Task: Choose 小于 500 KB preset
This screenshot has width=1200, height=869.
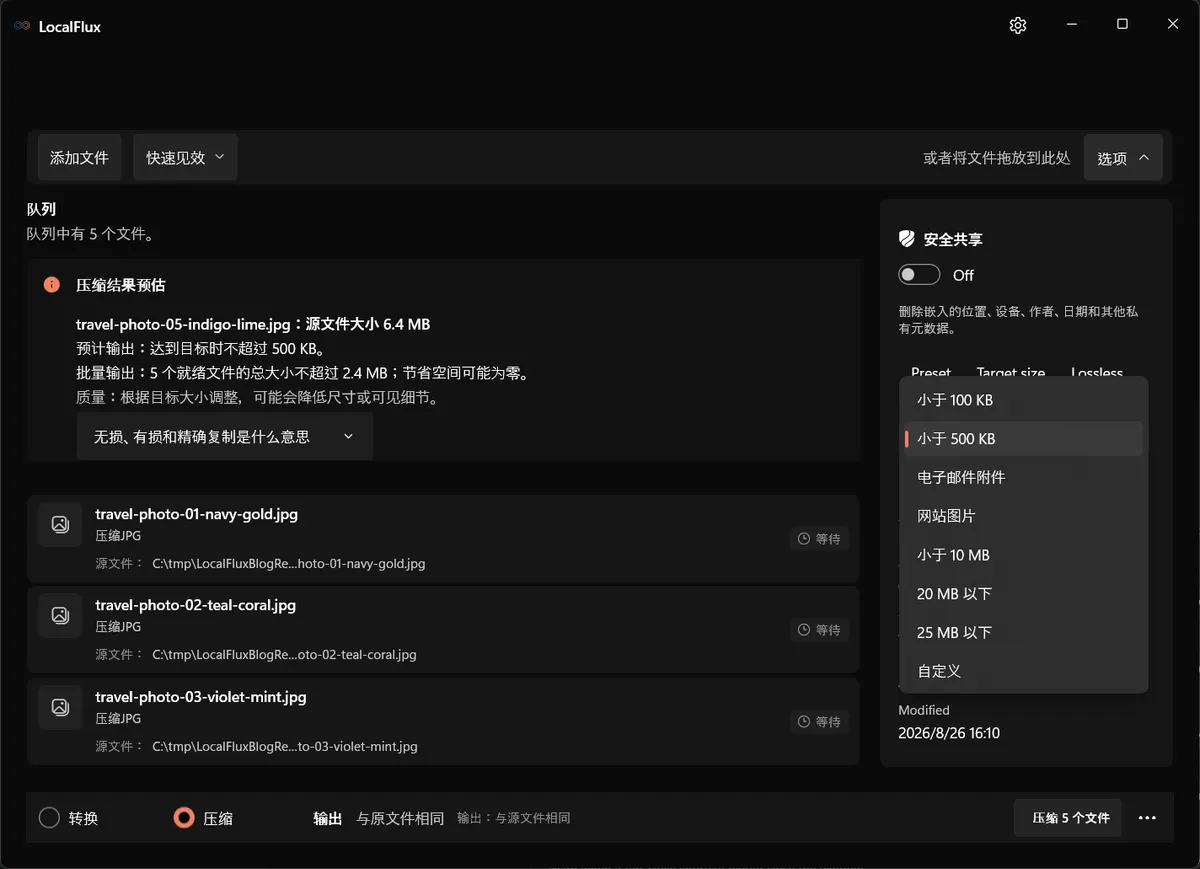Action: tap(1023, 439)
